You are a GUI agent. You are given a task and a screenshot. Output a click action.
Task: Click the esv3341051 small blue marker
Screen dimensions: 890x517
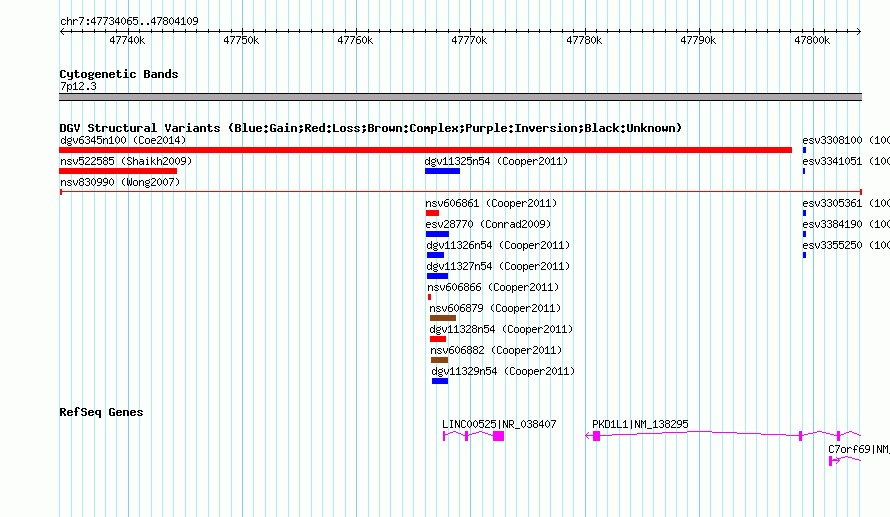(804, 171)
